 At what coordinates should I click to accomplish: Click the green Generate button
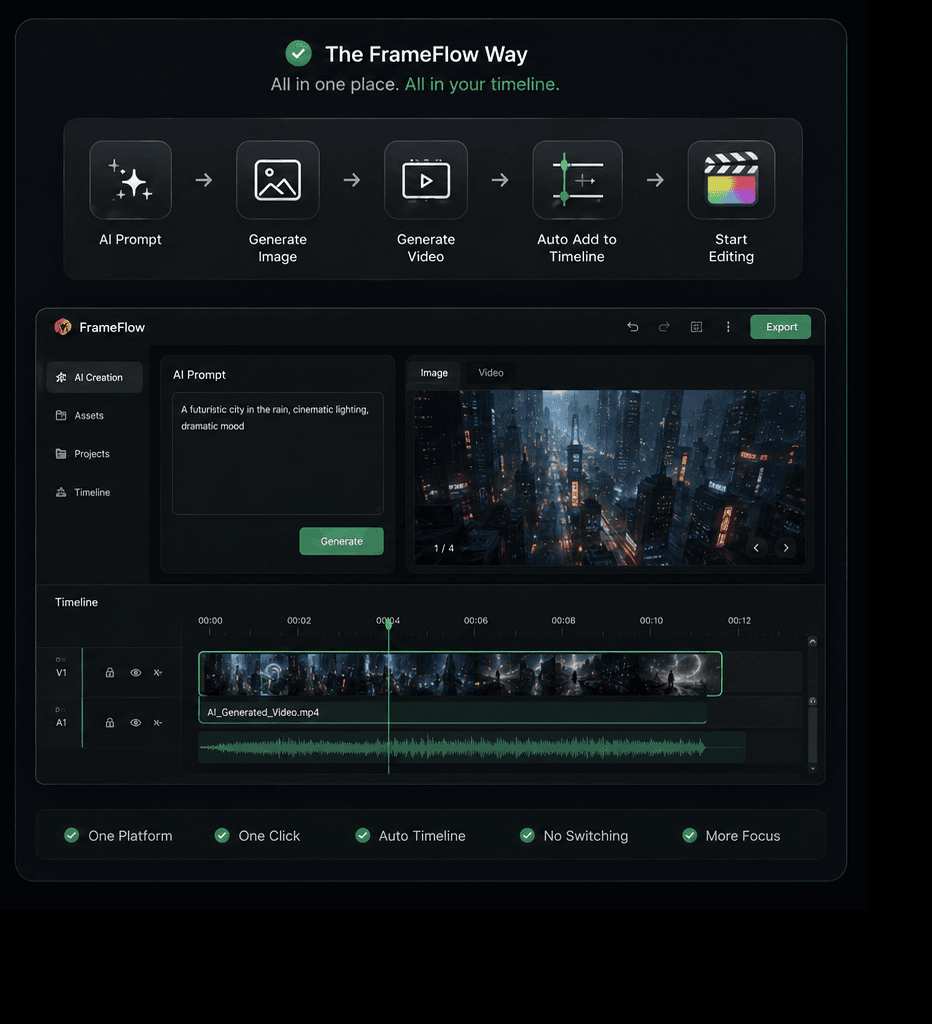[x=342, y=541]
